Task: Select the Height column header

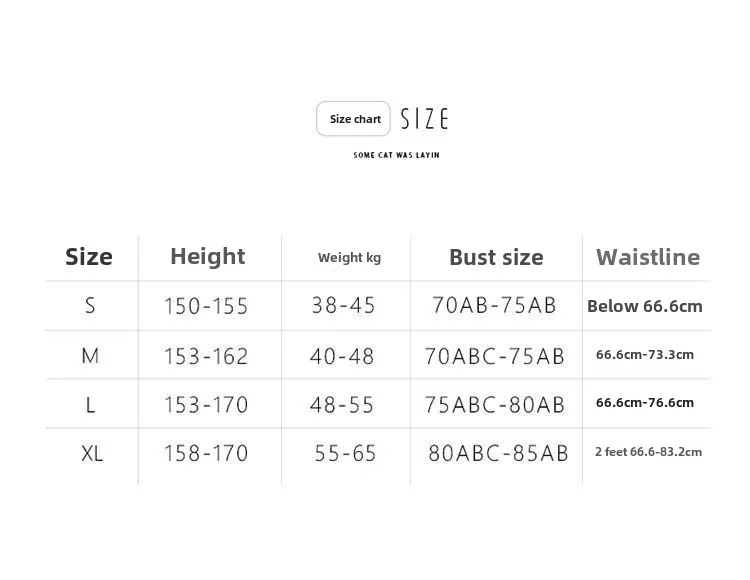Action: (x=208, y=256)
